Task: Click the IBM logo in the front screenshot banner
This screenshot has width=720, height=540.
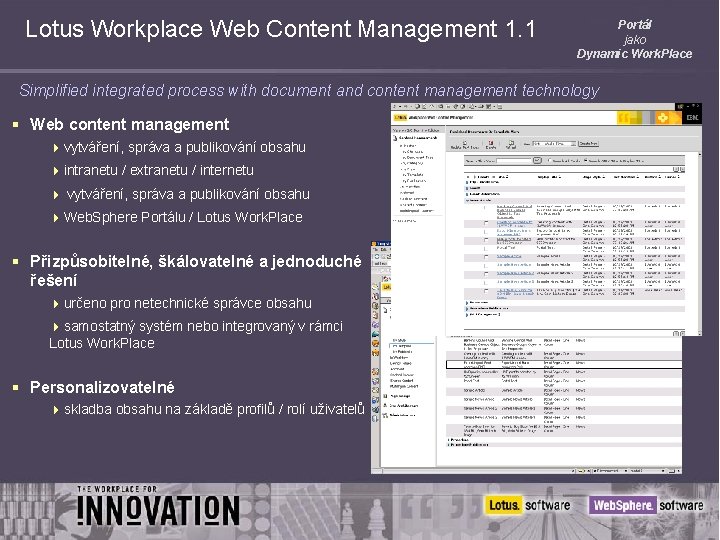Action: [692, 118]
